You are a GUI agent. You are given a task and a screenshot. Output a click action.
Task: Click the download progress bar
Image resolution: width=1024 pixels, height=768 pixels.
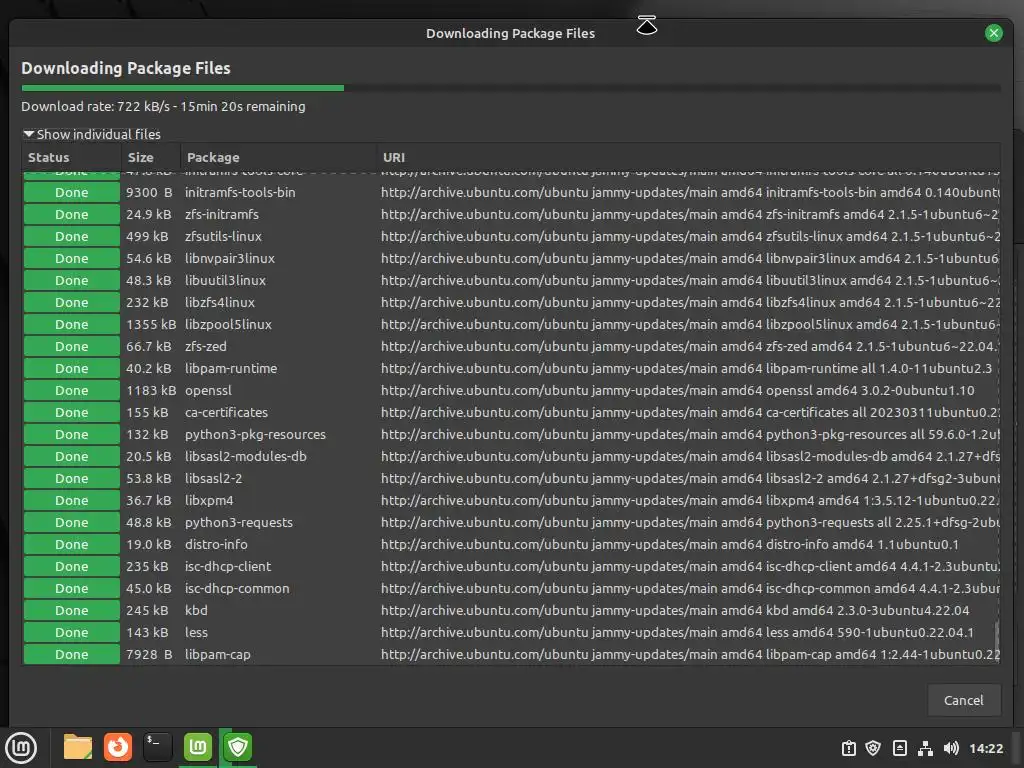click(511, 88)
